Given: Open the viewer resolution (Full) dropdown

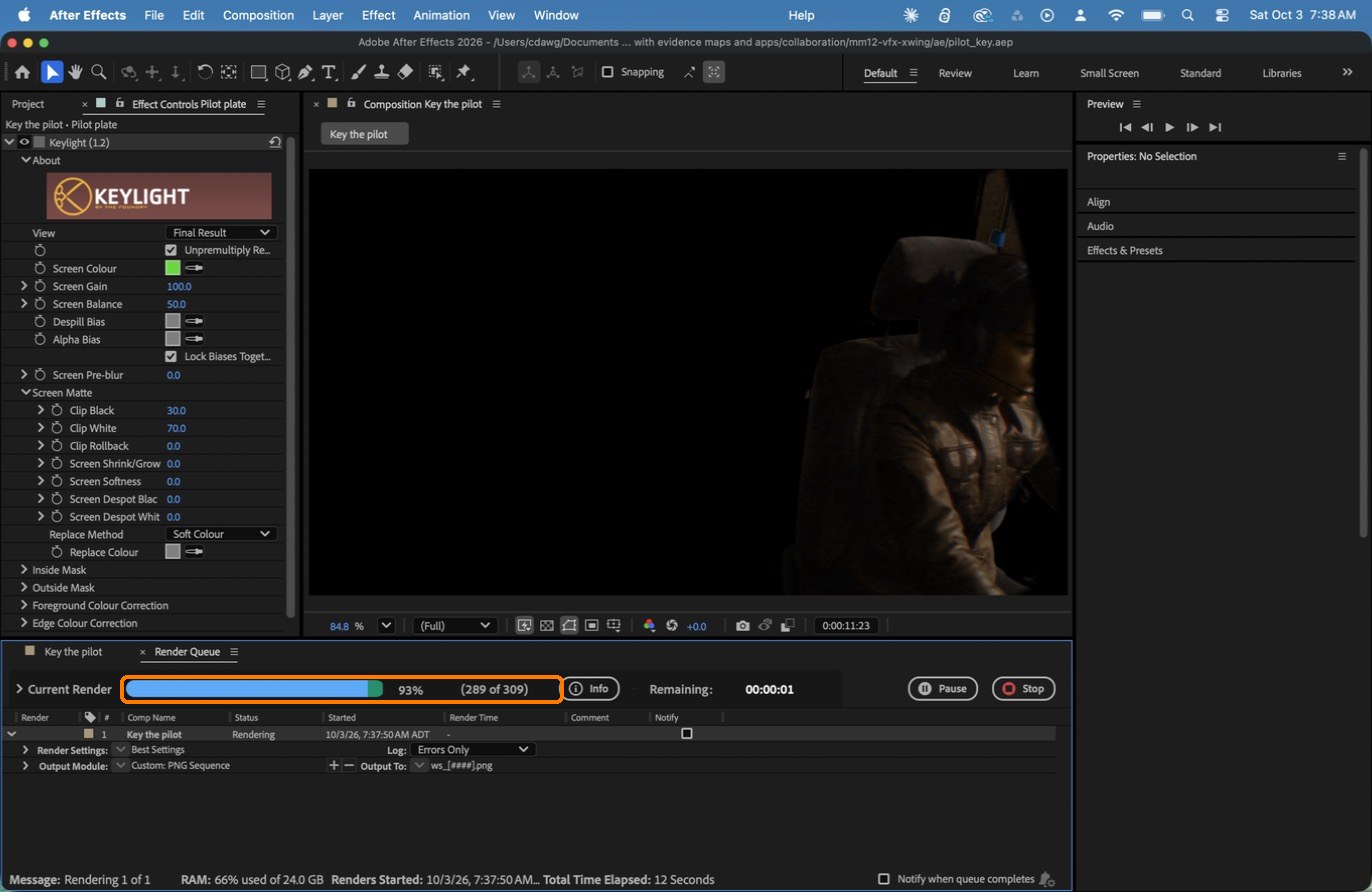Looking at the screenshot, I should tap(455, 626).
